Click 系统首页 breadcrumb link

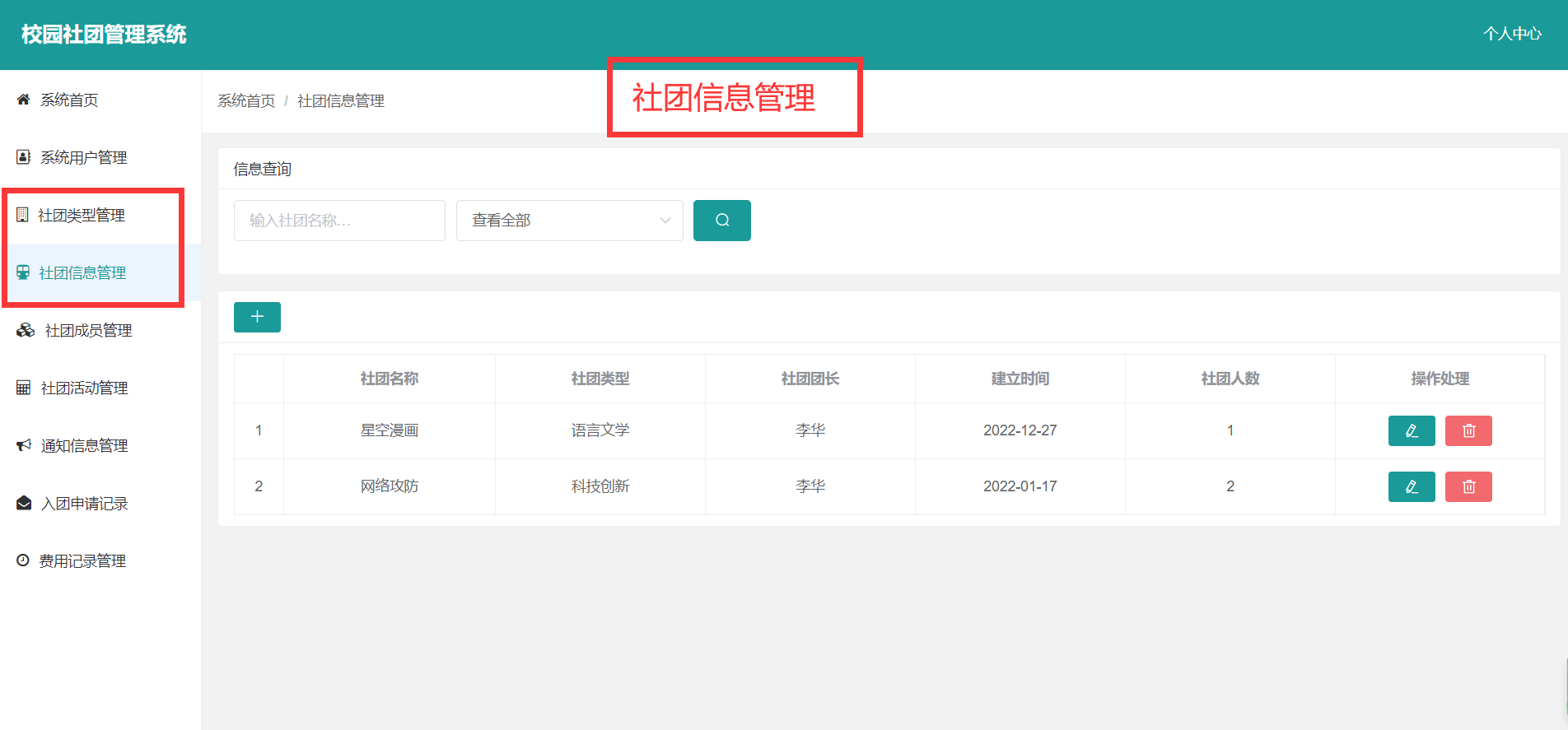tap(246, 100)
